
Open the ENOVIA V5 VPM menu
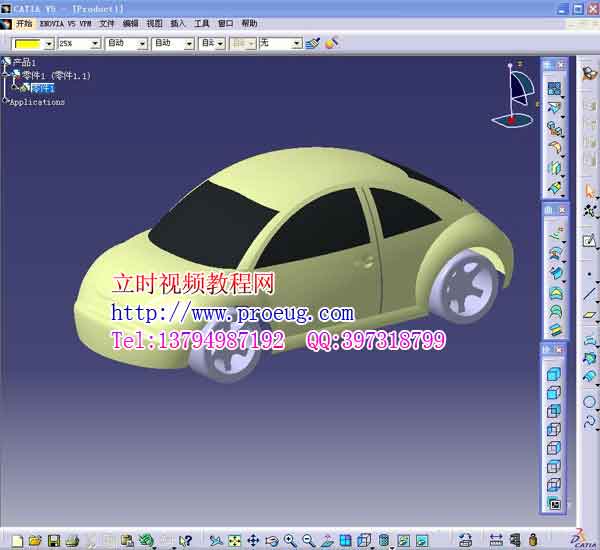pyautogui.click(x=65, y=24)
